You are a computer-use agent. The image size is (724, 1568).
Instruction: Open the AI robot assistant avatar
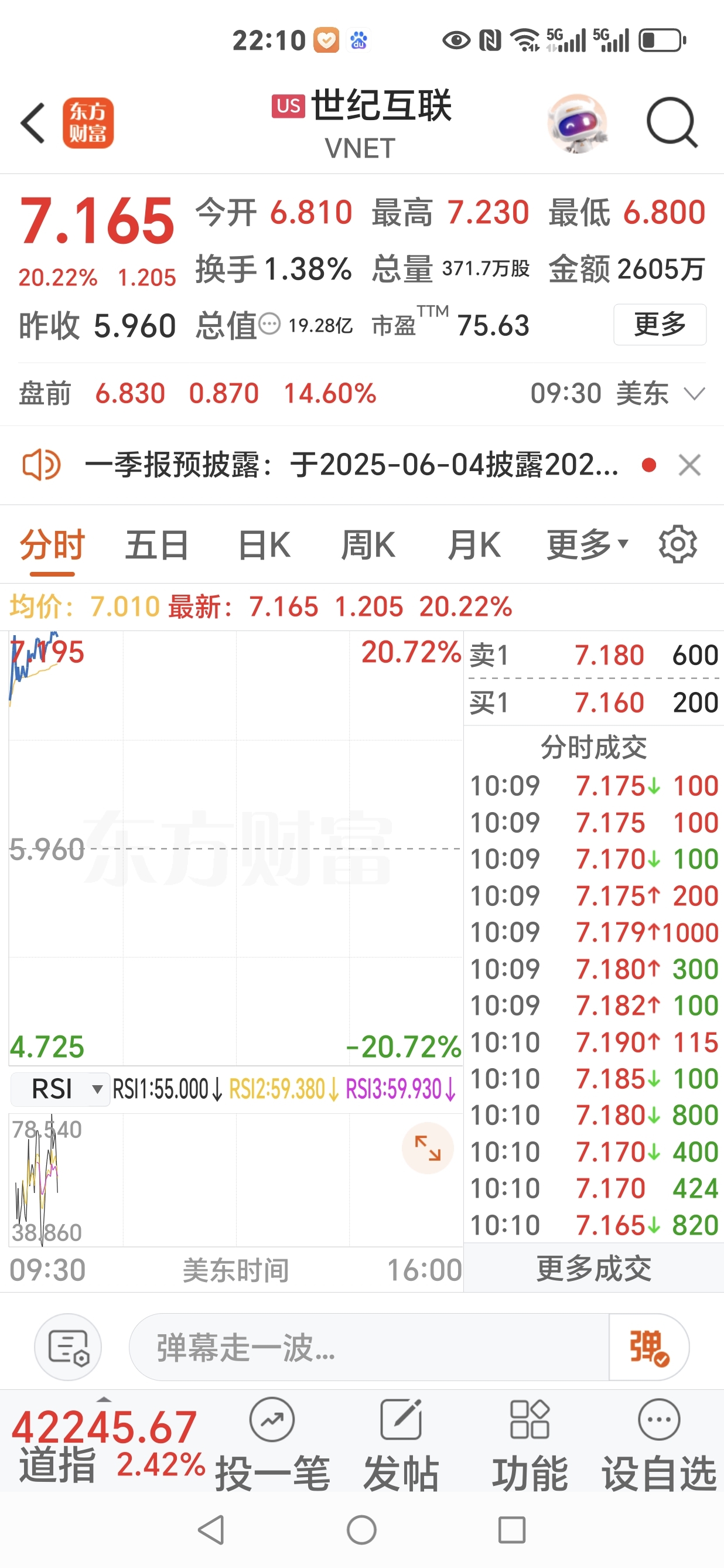point(577,123)
